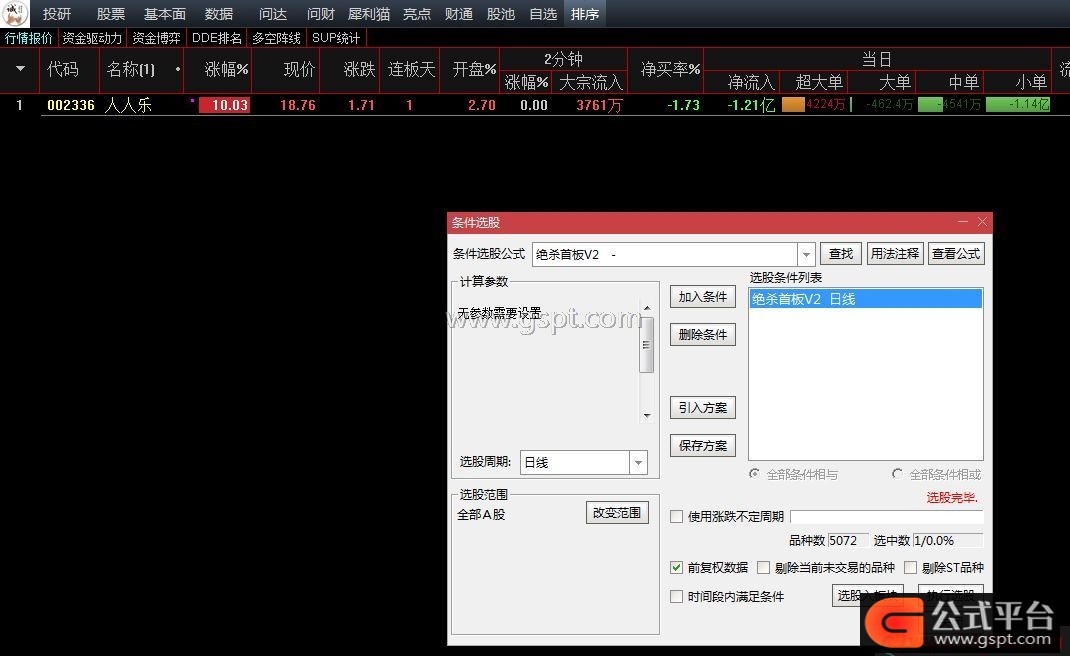1070x656 pixels.
Task: Click the 用法注释 button
Action: point(895,254)
